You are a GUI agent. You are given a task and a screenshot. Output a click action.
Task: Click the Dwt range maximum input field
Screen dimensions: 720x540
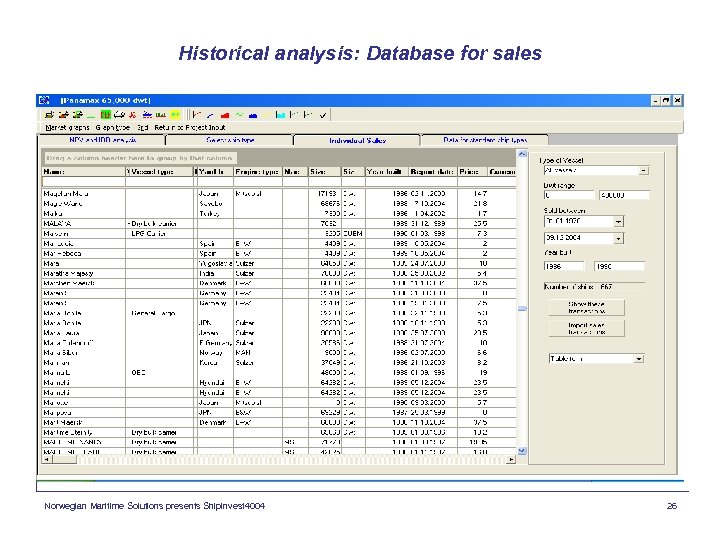(624, 195)
